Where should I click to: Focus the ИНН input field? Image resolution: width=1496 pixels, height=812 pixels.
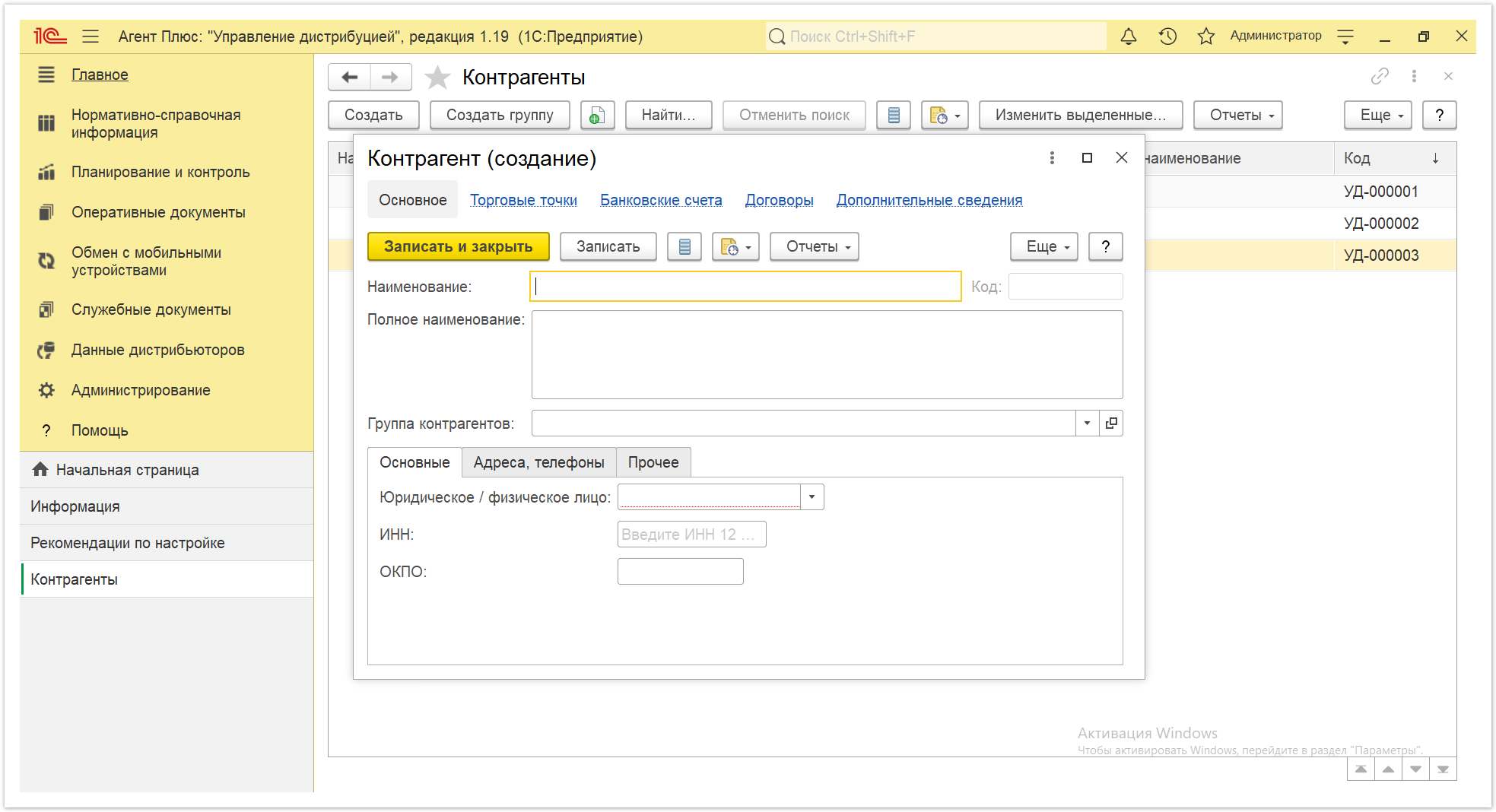coord(691,534)
